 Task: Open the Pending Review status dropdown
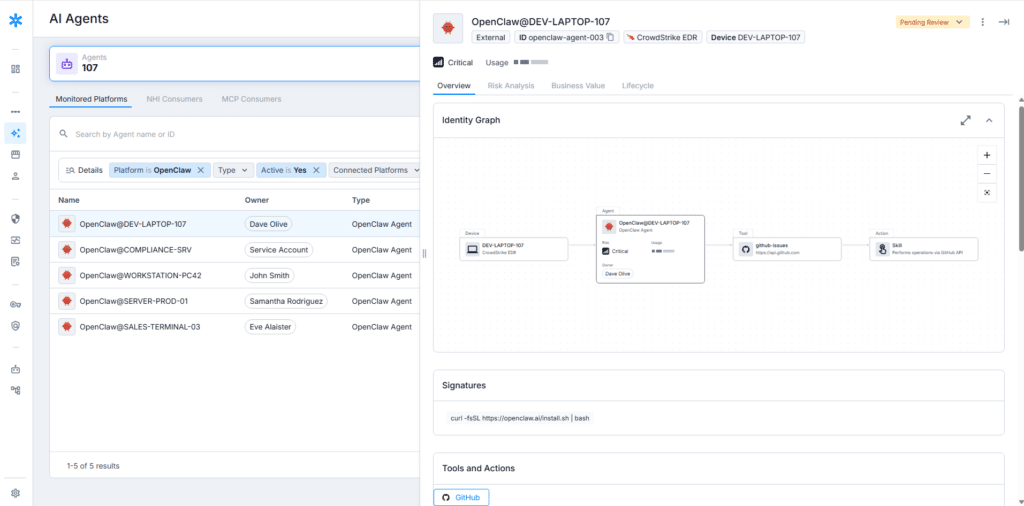932,22
